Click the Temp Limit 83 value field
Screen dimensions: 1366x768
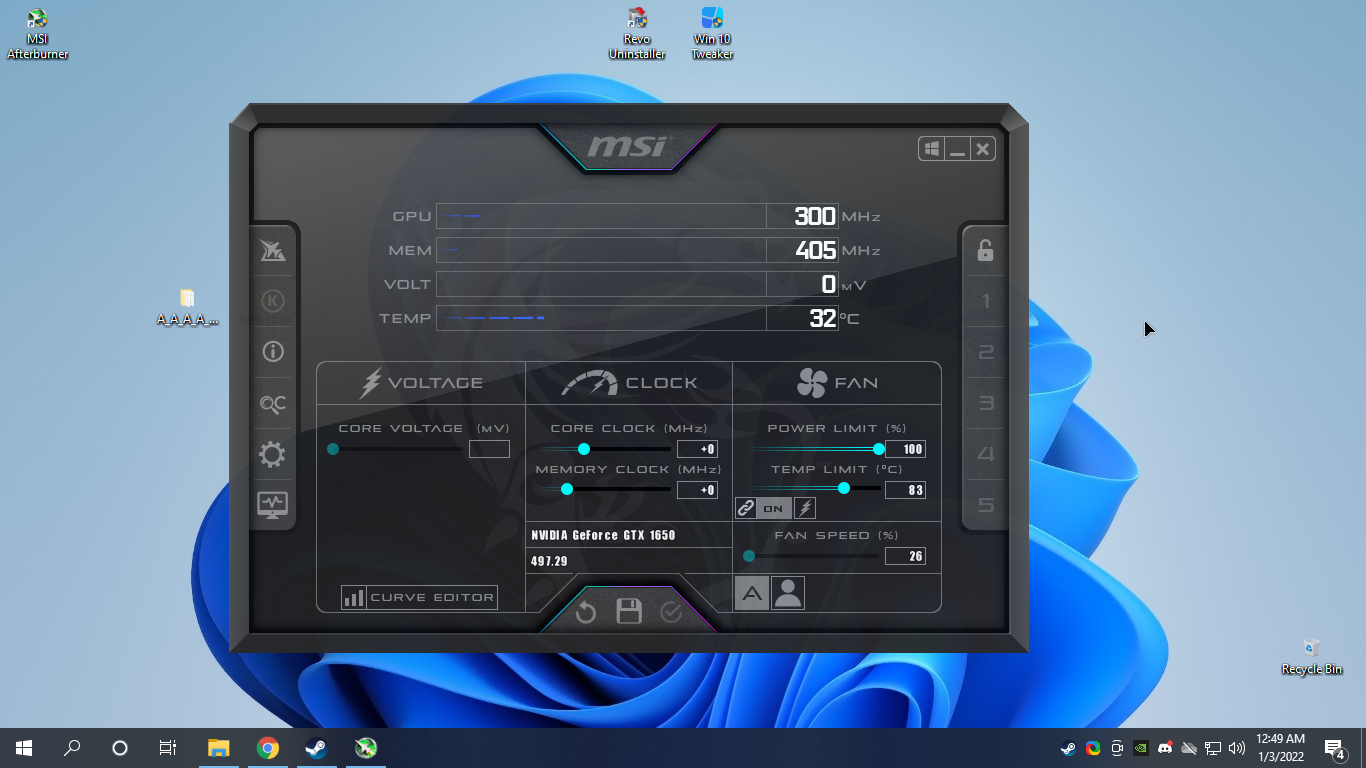tap(905, 490)
